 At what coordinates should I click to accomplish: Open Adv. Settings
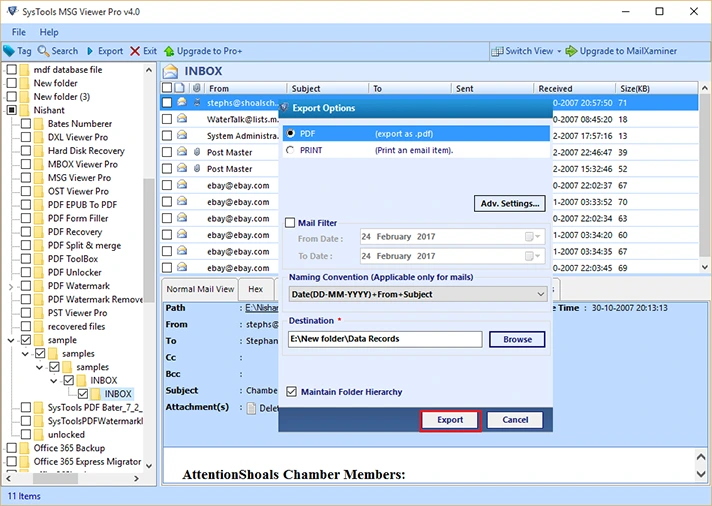pos(510,203)
